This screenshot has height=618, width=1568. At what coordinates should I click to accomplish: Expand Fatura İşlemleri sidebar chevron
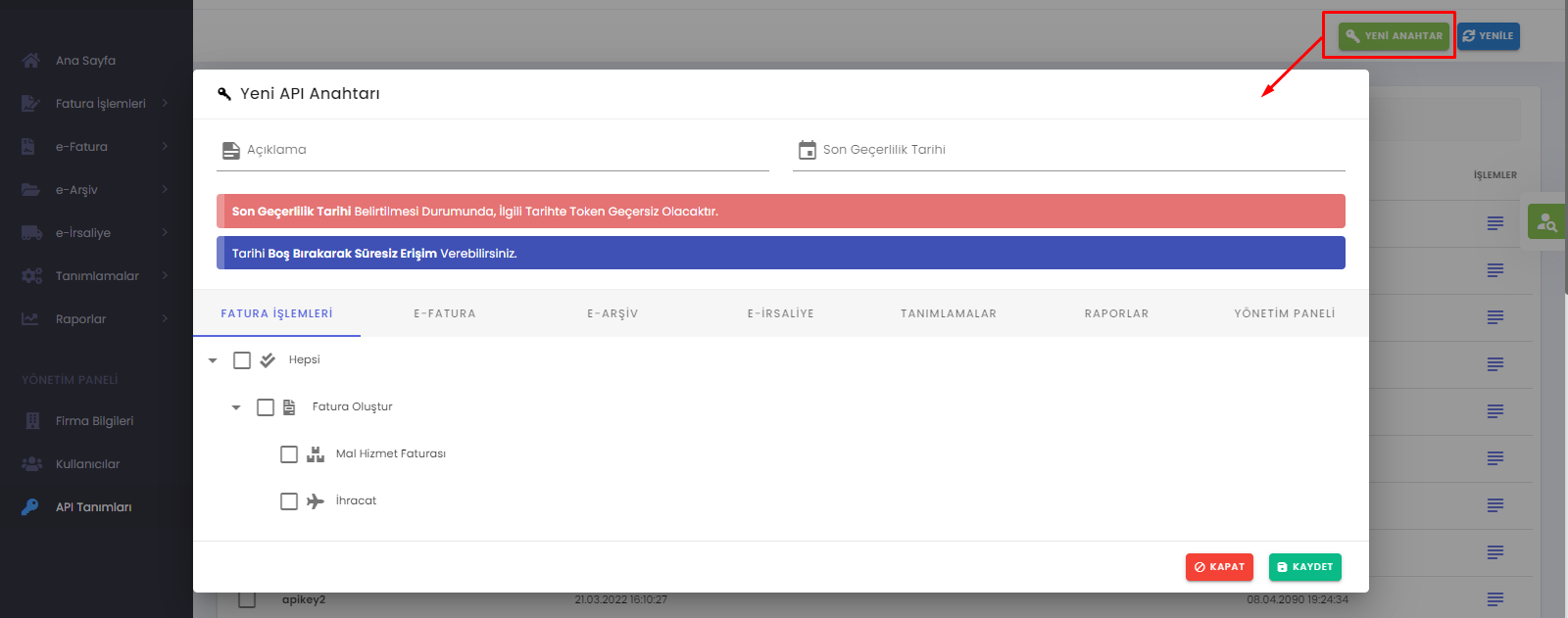click(165, 104)
